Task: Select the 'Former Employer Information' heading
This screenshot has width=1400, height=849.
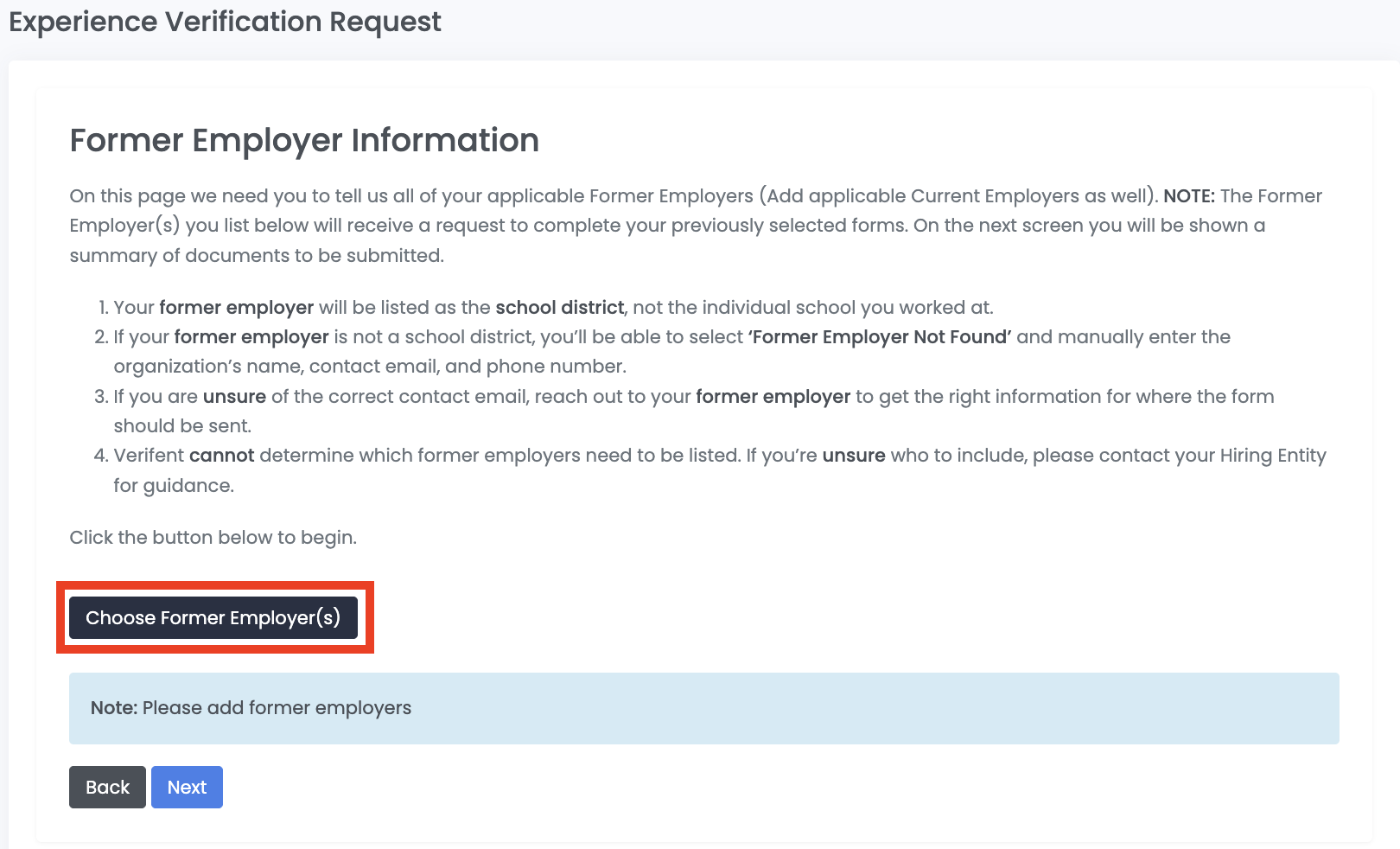Action: click(x=304, y=140)
